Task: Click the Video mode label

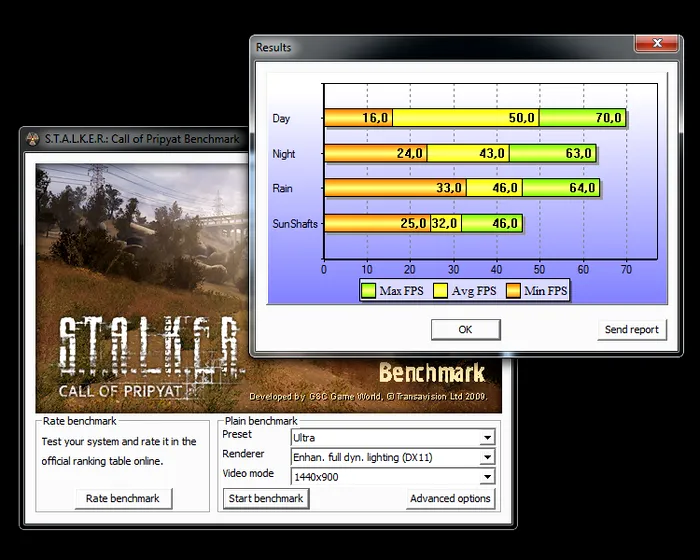Action: point(248,473)
